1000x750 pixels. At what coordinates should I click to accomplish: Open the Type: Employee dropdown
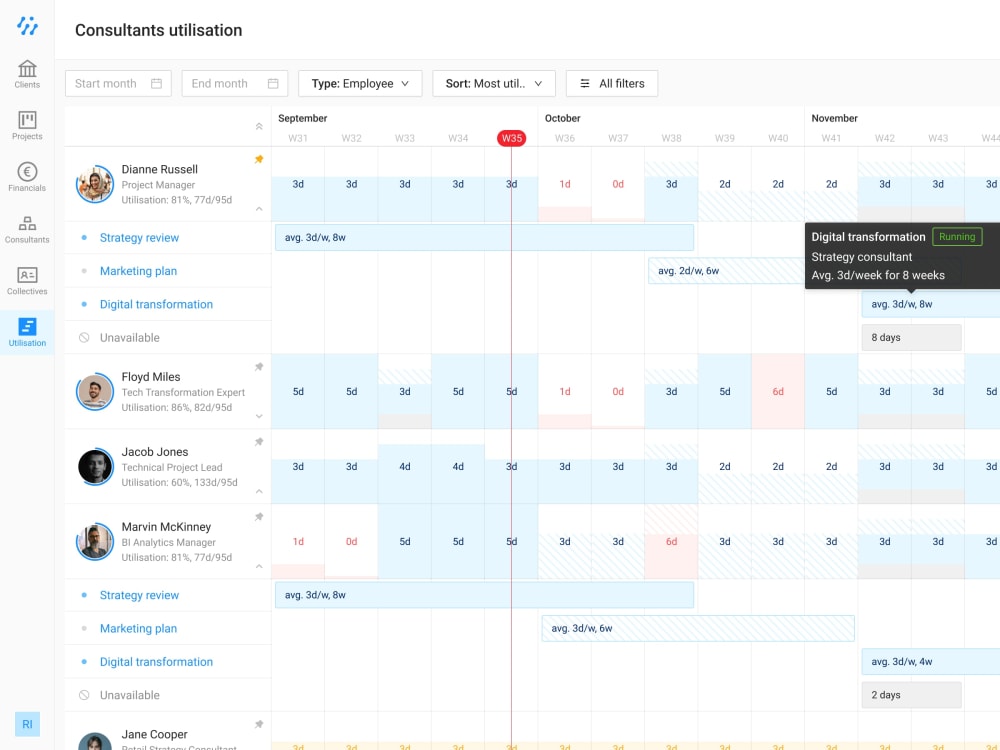[x=360, y=84]
